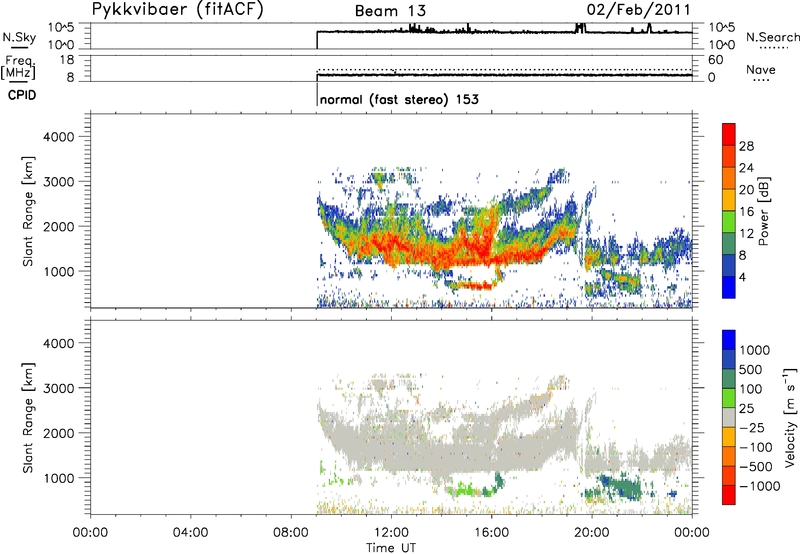The width and height of the screenshot is (800, 554).
Task: Click the '12' tick on Power colorbar
Action: point(746,234)
